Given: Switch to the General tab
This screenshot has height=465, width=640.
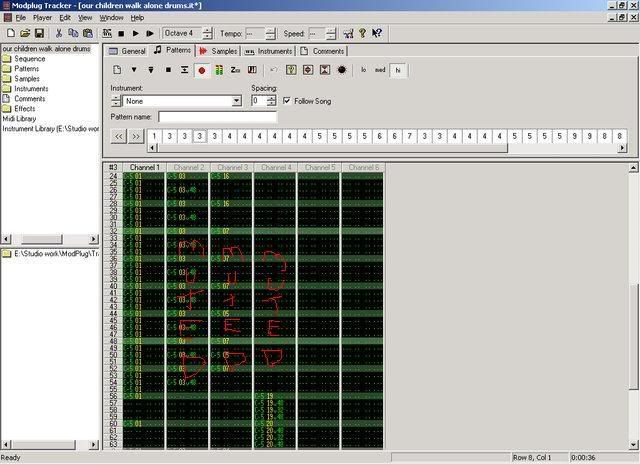Looking at the screenshot, I should (127, 51).
